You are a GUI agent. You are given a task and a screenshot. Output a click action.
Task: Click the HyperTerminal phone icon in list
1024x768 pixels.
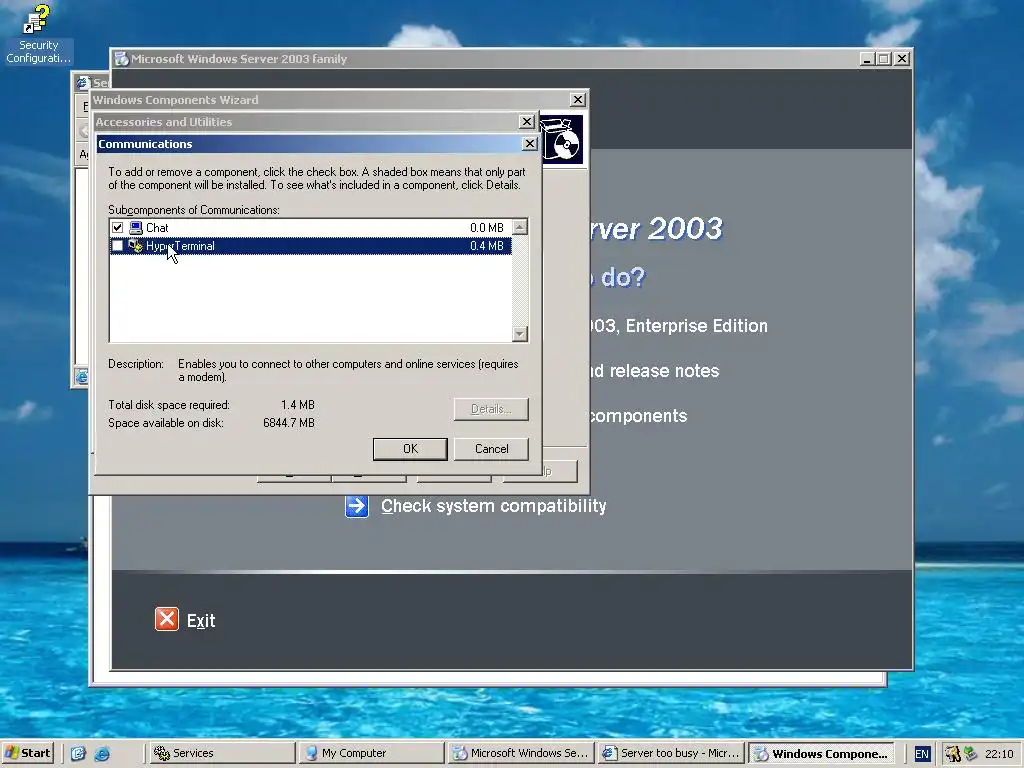136,246
